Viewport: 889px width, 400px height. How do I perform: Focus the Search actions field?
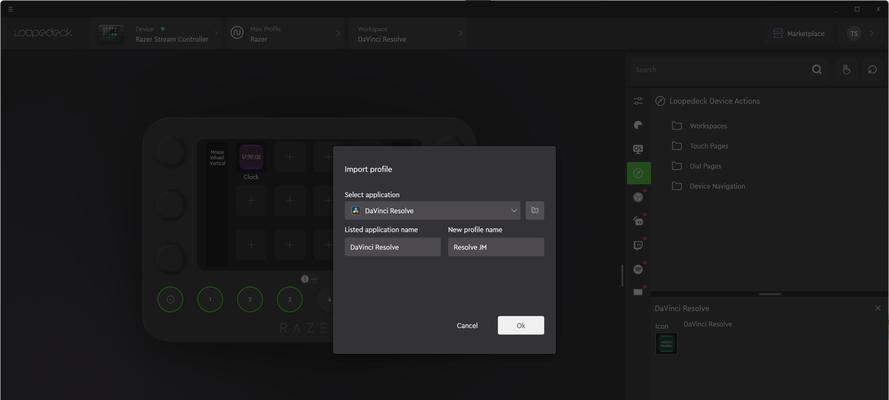720,70
